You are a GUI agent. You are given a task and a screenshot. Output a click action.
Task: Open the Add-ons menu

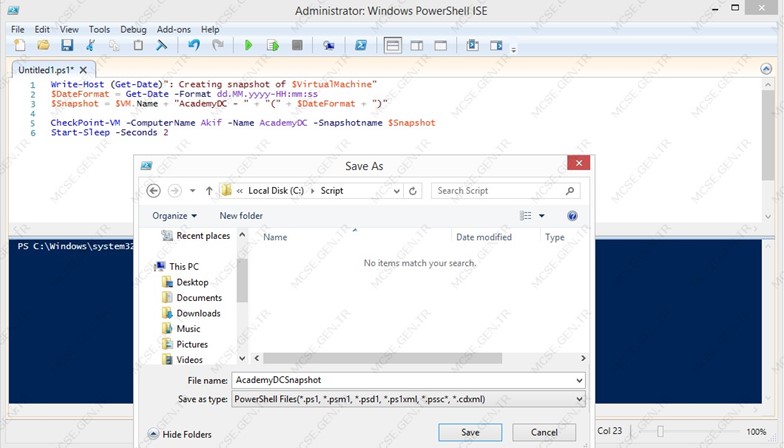tap(174, 30)
